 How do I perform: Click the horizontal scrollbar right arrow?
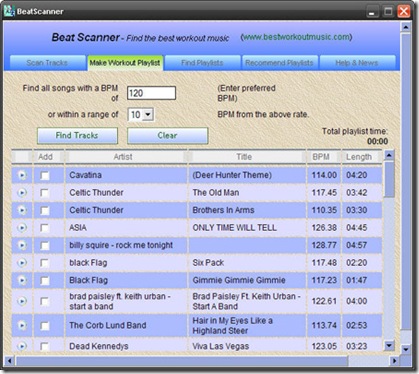pyautogui.click(x=395, y=361)
